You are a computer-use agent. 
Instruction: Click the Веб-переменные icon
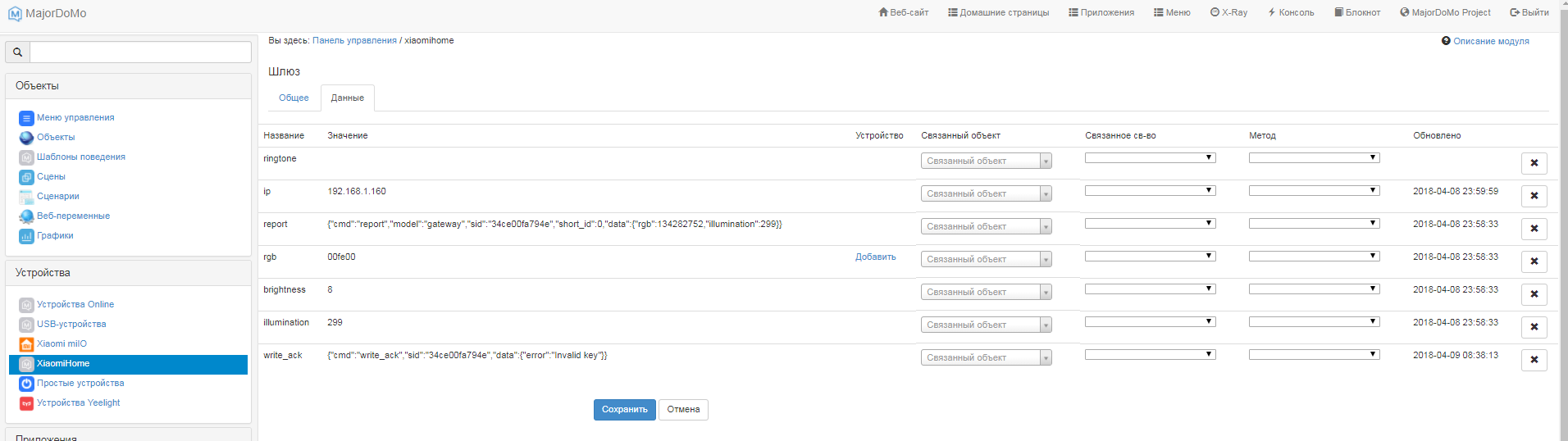coord(26,216)
